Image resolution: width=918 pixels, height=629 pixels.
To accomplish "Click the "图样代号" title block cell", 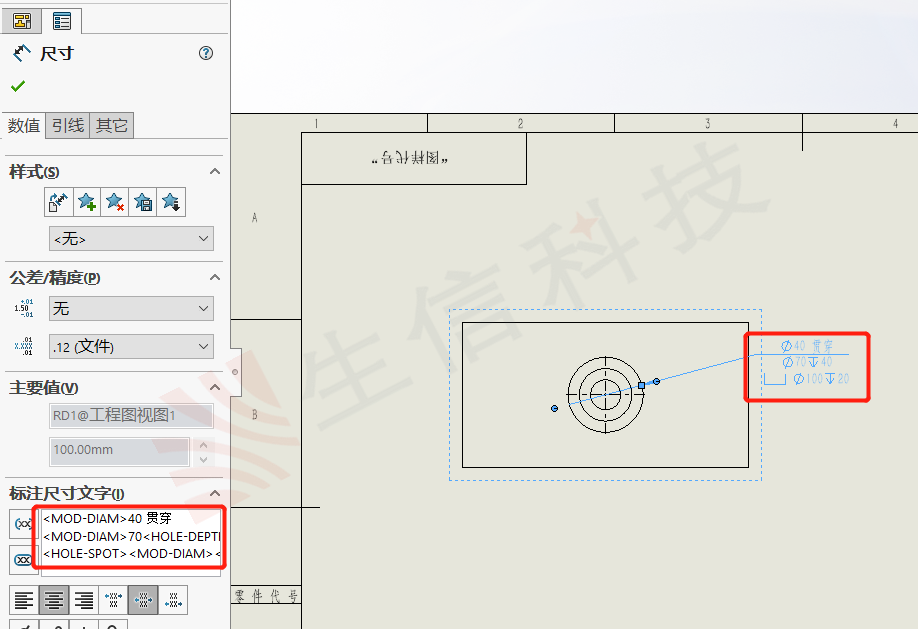I will coord(413,158).
